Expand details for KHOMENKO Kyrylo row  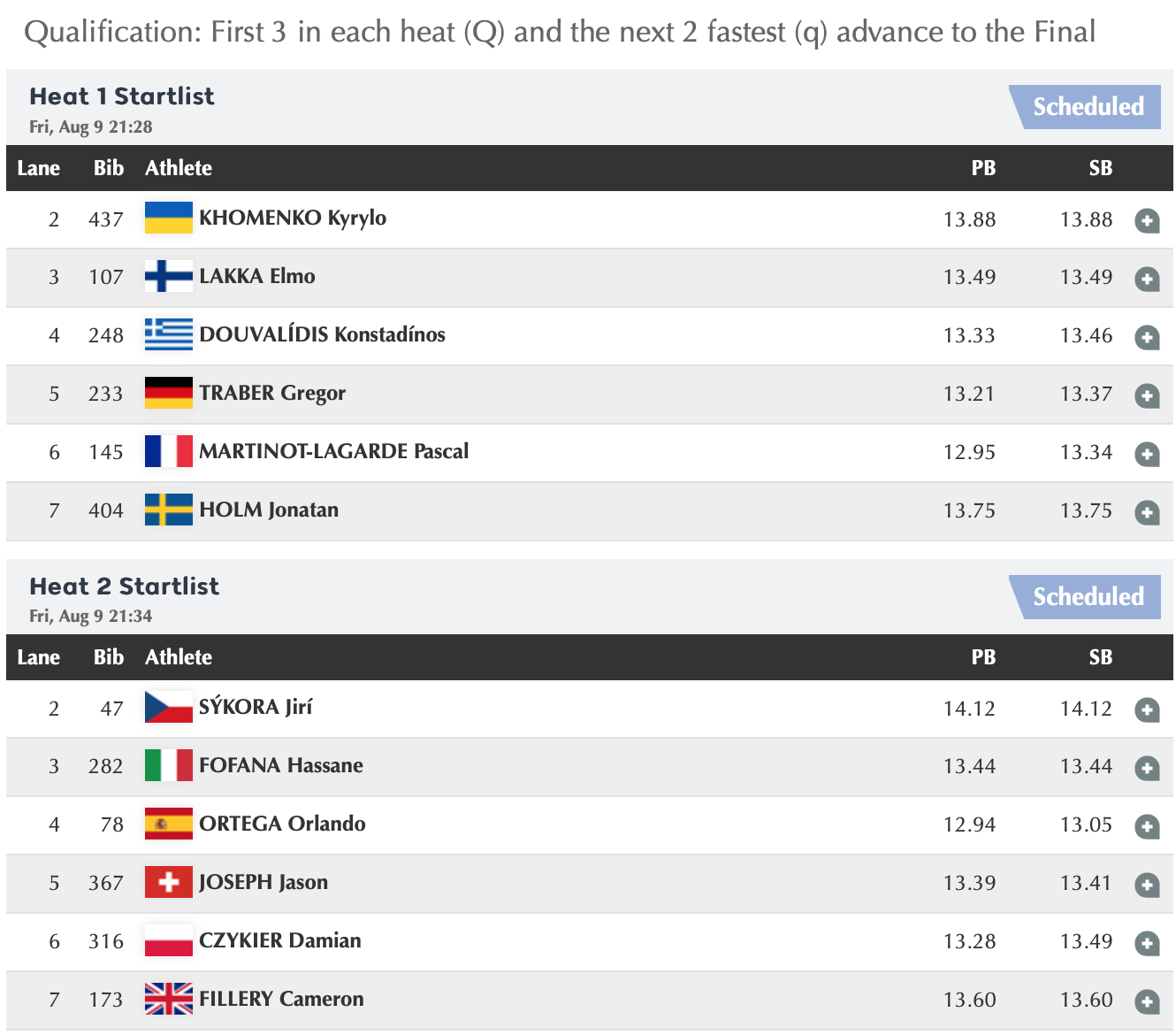click(1147, 220)
